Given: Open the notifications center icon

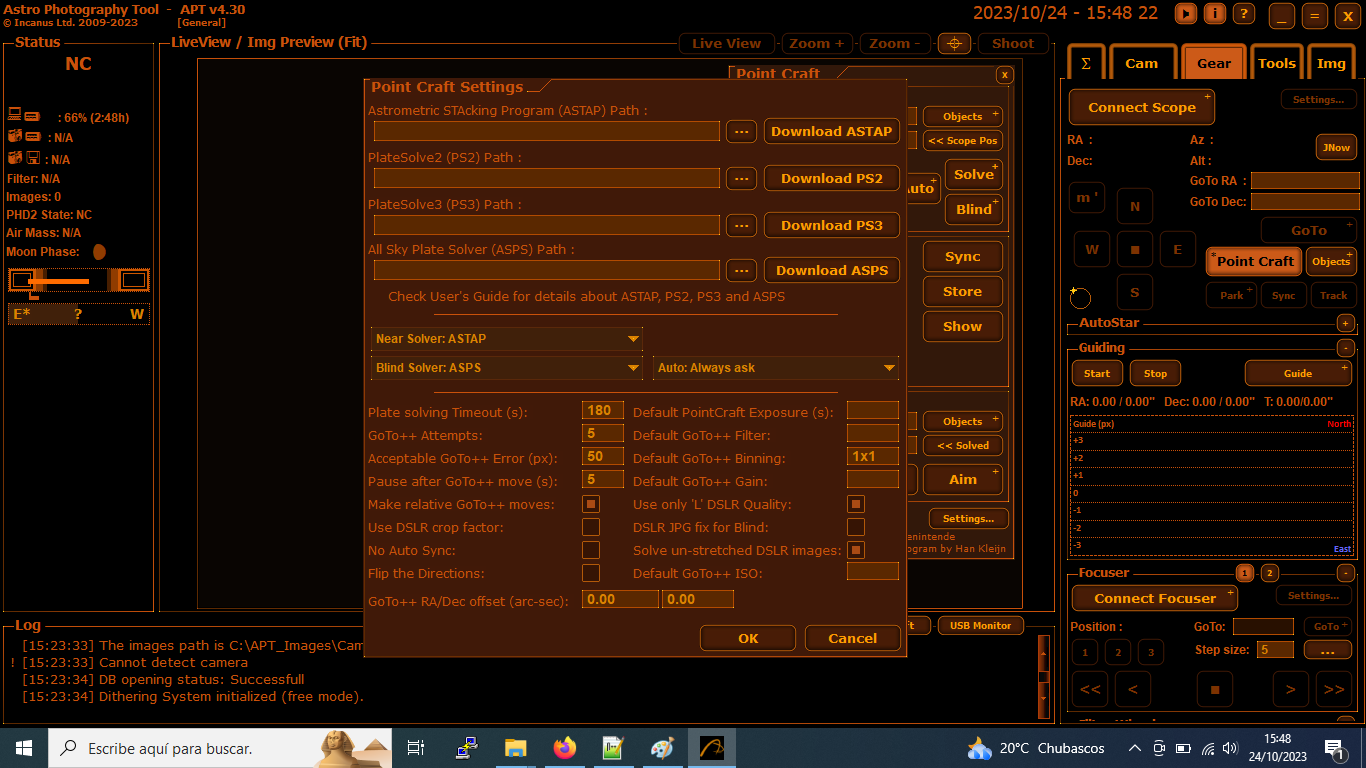Looking at the screenshot, I should click(x=1334, y=748).
